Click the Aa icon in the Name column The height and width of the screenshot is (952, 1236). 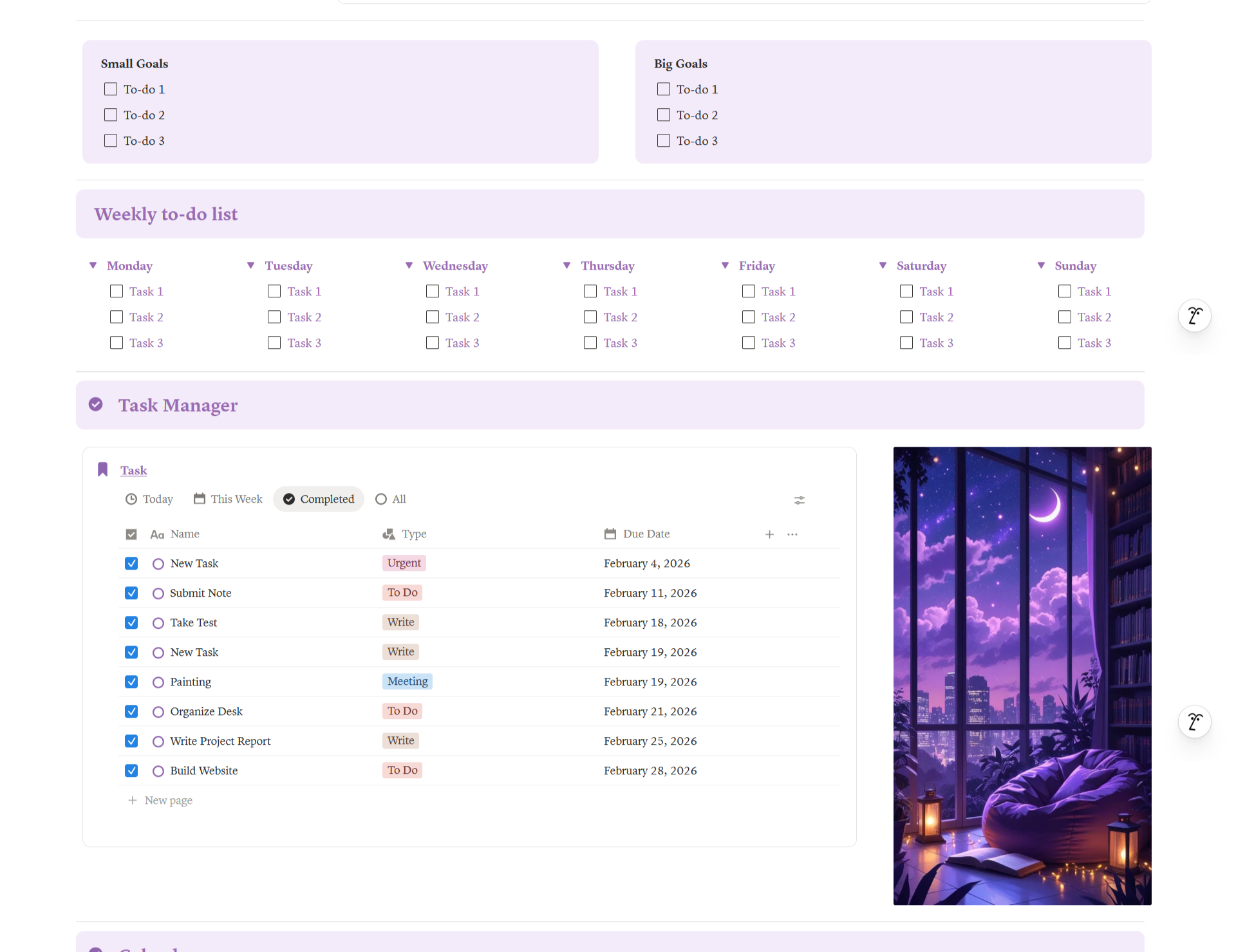(x=158, y=534)
